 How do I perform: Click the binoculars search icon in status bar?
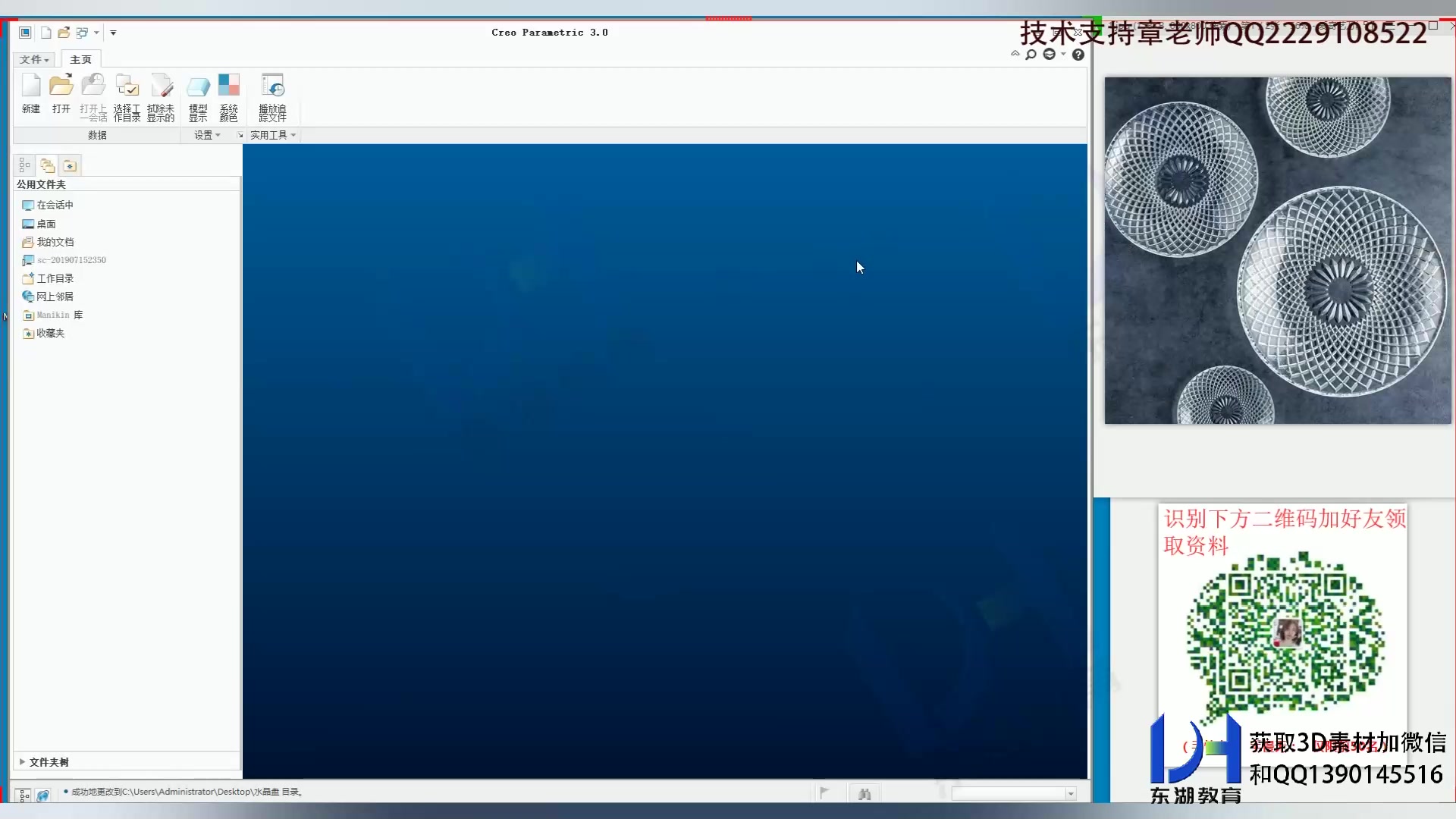[864, 794]
